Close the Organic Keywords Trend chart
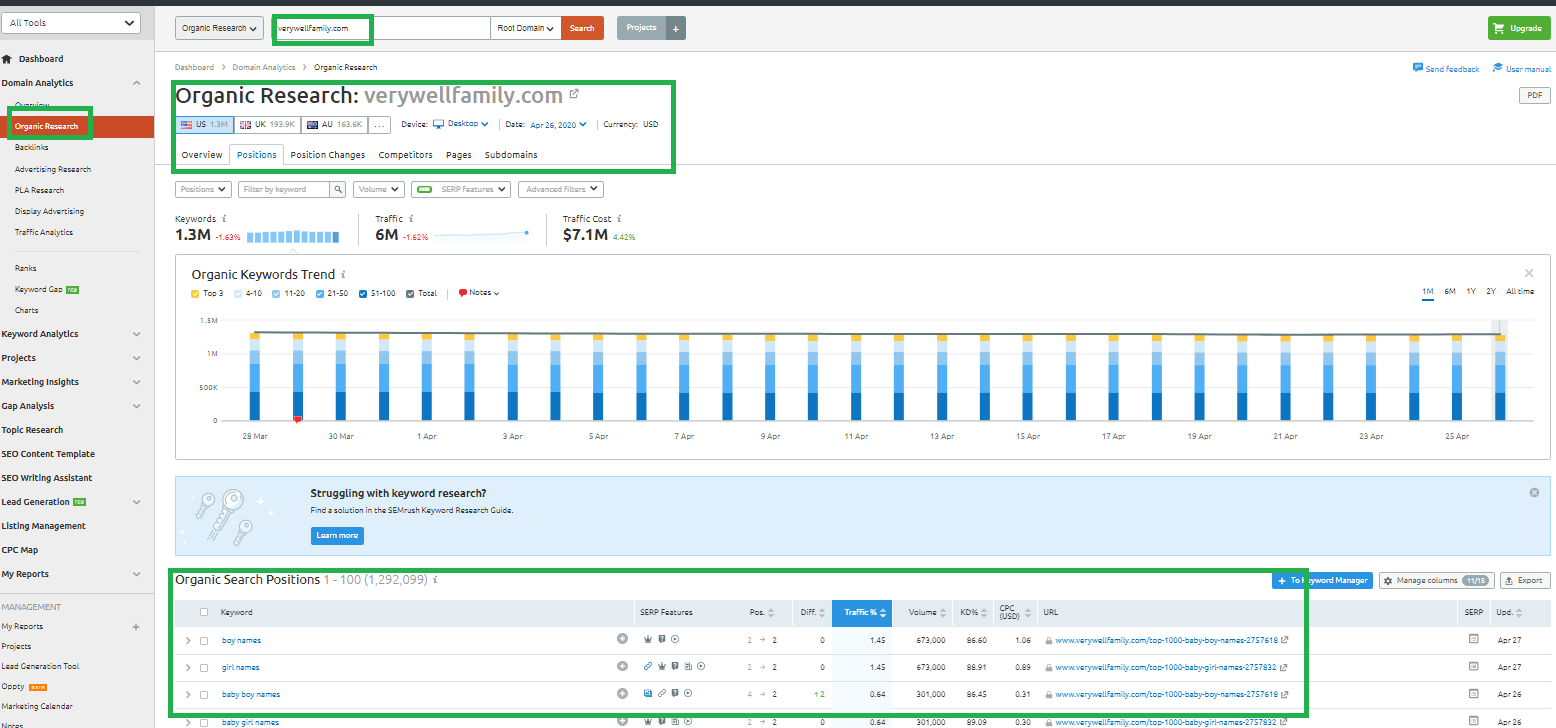 [1528, 273]
